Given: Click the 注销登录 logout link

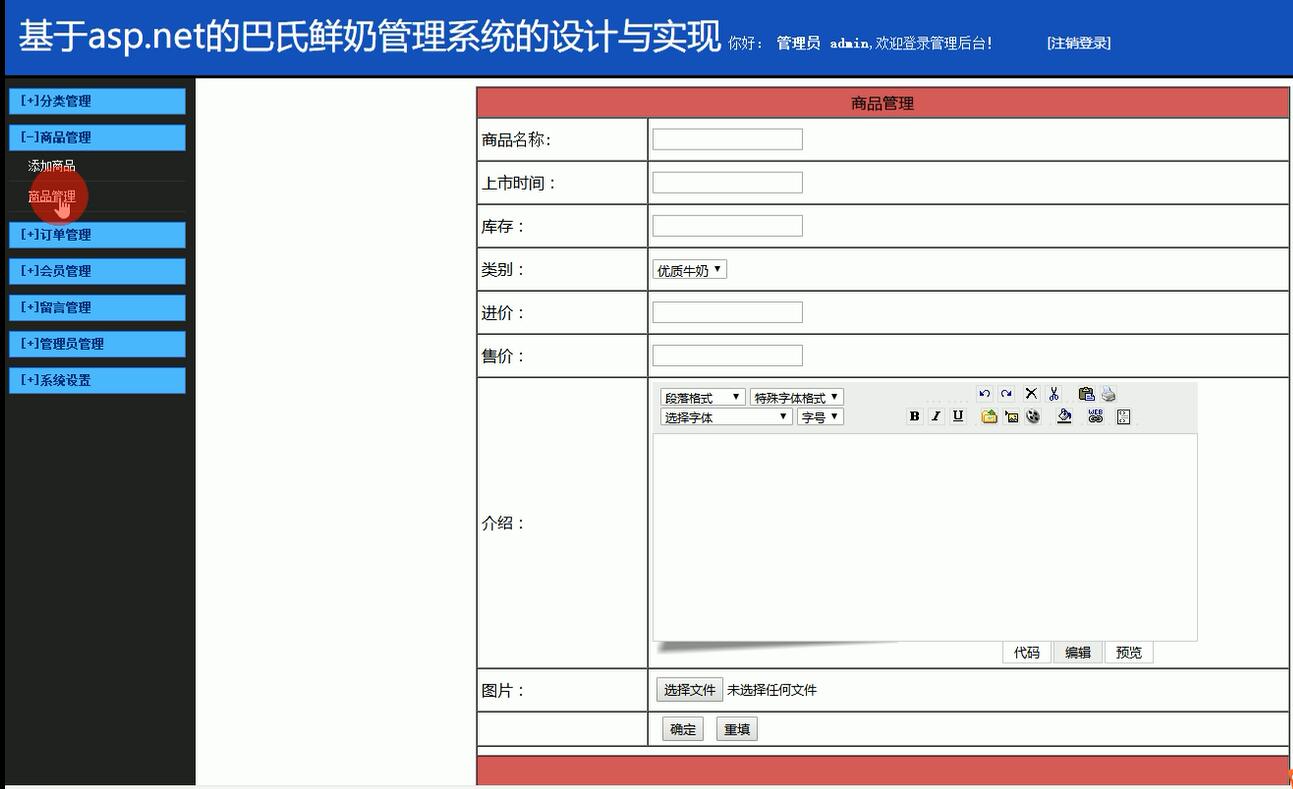Looking at the screenshot, I should pyautogui.click(x=1079, y=43).
